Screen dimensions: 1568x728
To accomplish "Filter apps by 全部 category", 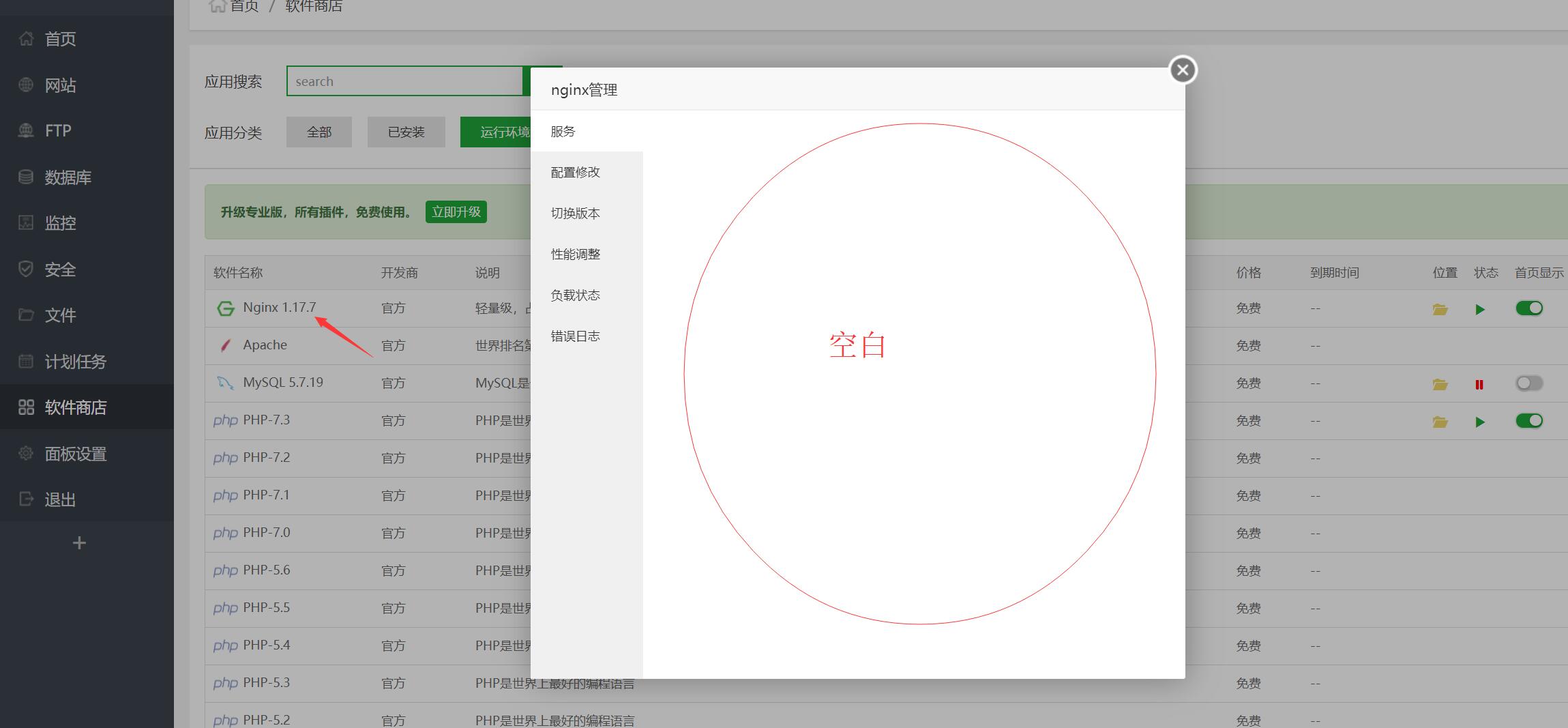I will [x=319, y=132].
